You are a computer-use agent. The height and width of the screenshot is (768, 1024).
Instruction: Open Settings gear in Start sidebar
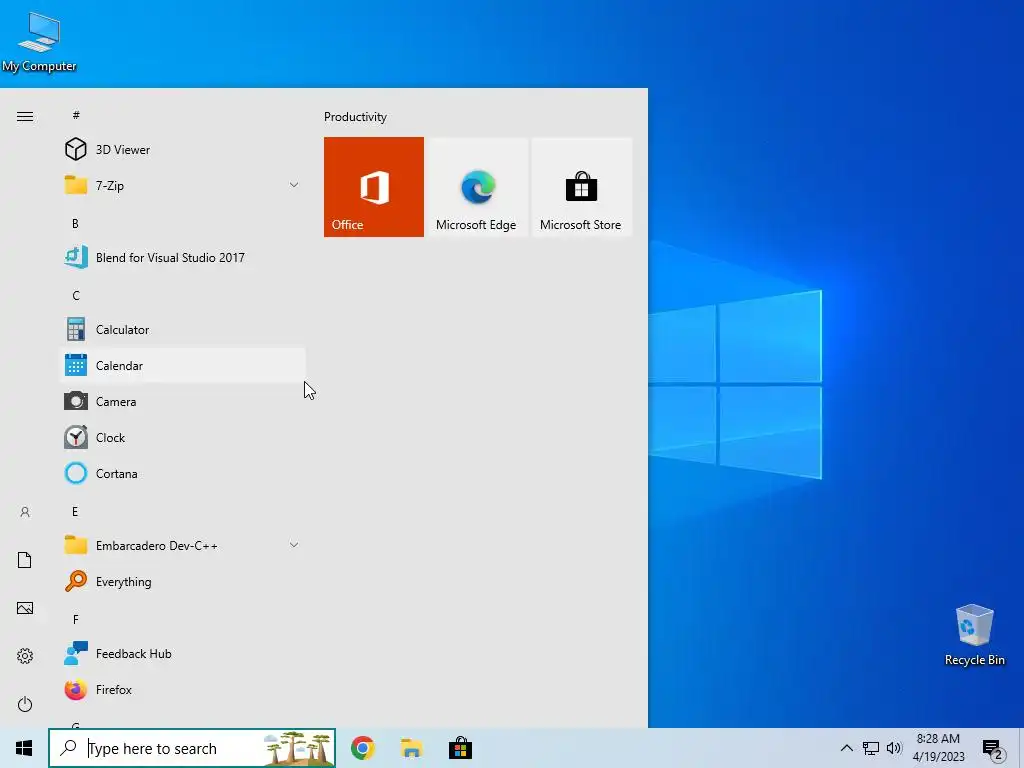coord(25,656)
